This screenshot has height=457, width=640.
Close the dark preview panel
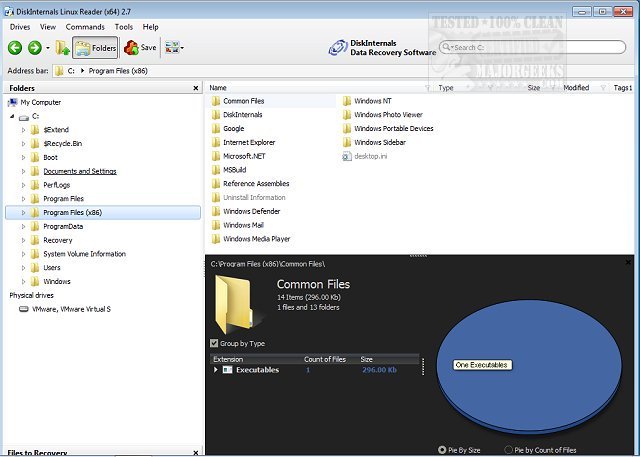pyautogui.click(x=629, y=262)
